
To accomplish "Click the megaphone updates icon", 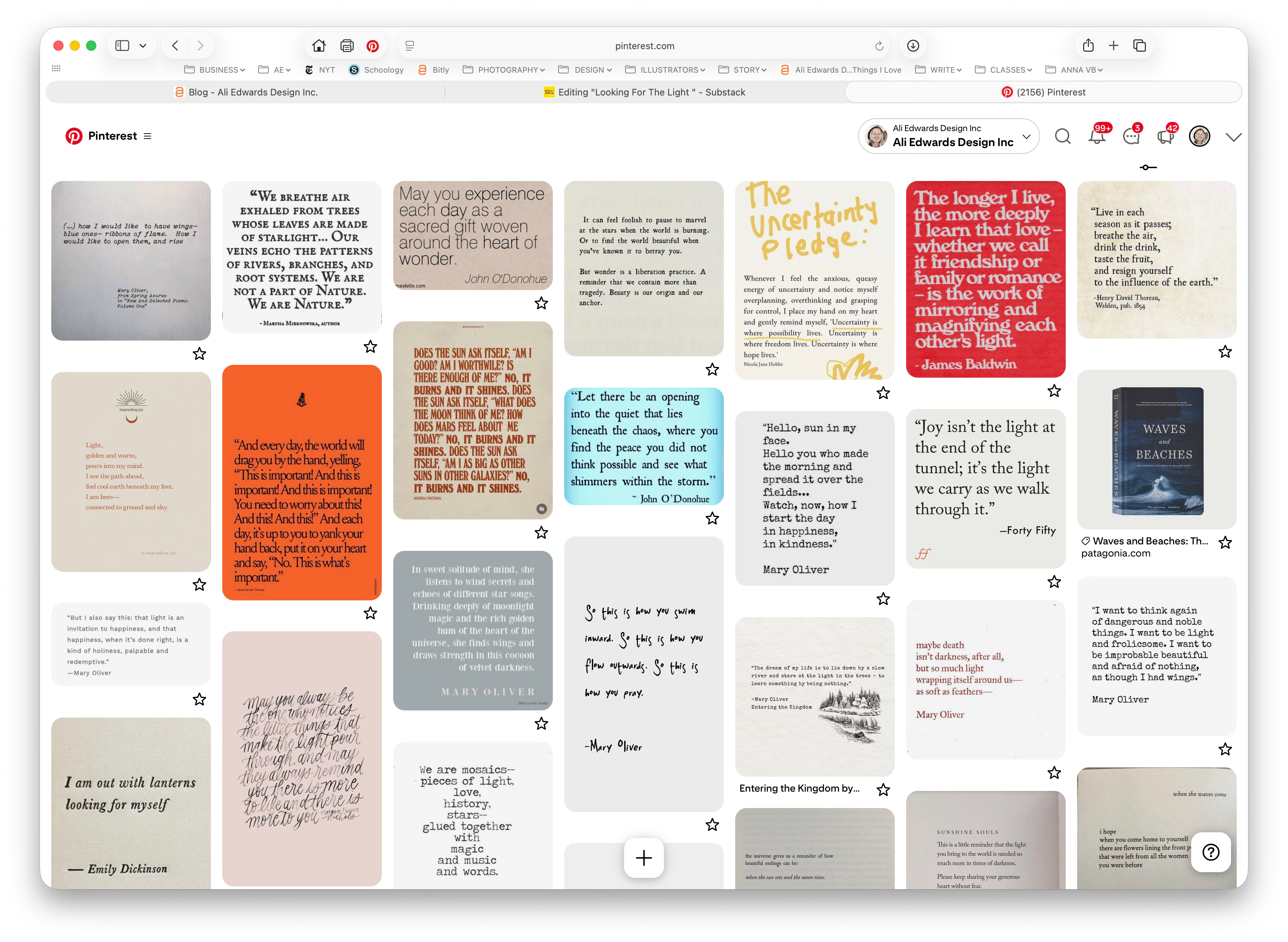I will (1165, 137).
